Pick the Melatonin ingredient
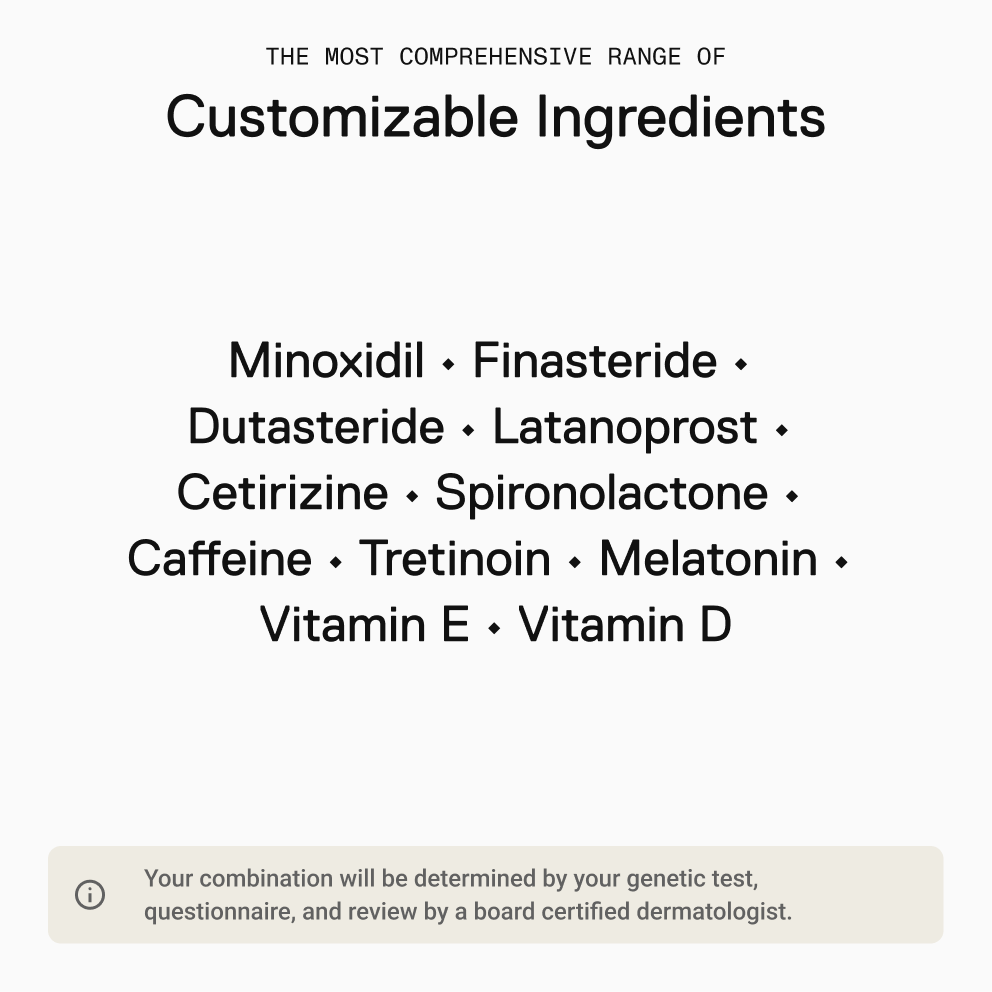This screenshot has height=992, width=992. [708, 559]
